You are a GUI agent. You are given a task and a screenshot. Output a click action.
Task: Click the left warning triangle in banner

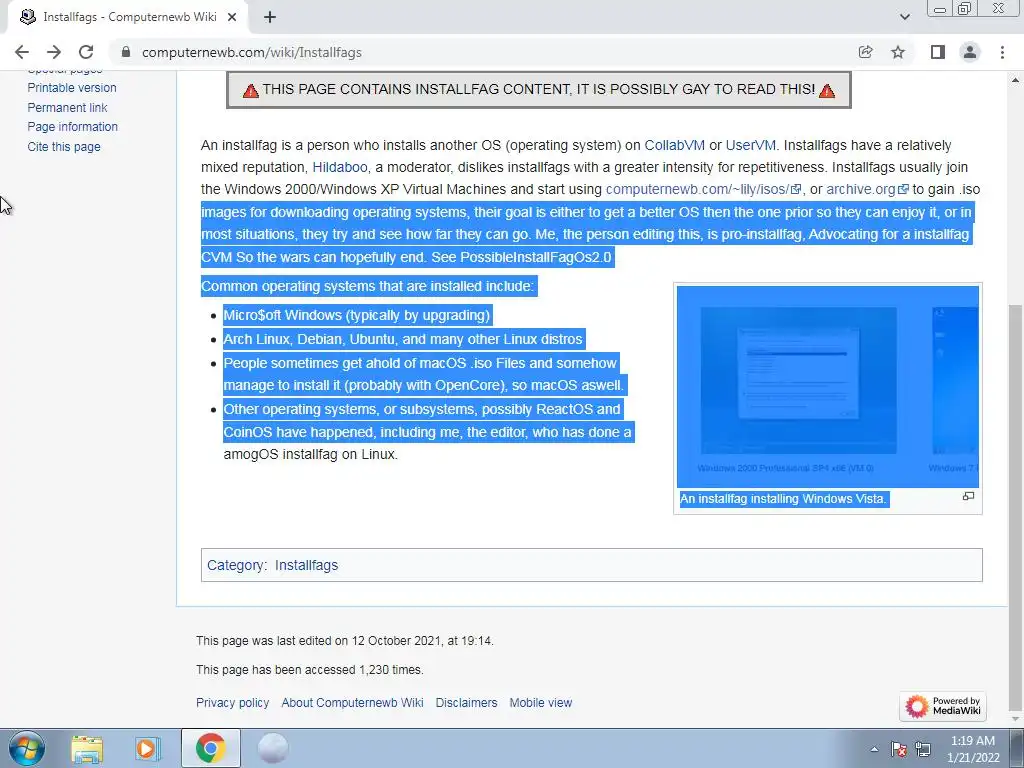[x=251, y=91]
